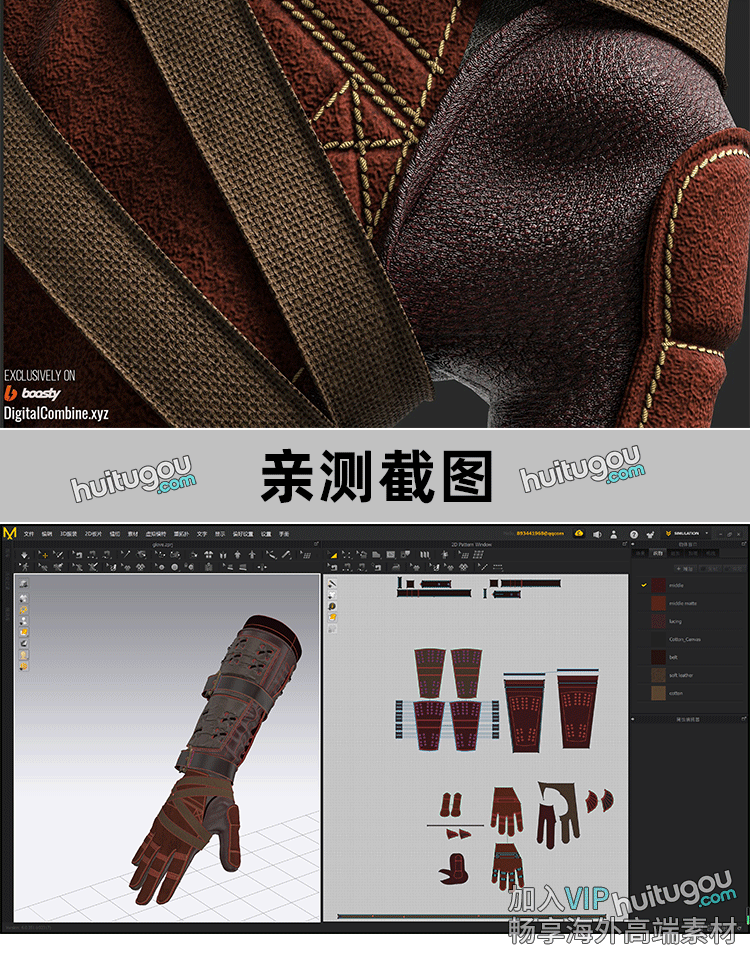Open the help question mark icon
Screen dimensions: 750x960
coord(634,534)
